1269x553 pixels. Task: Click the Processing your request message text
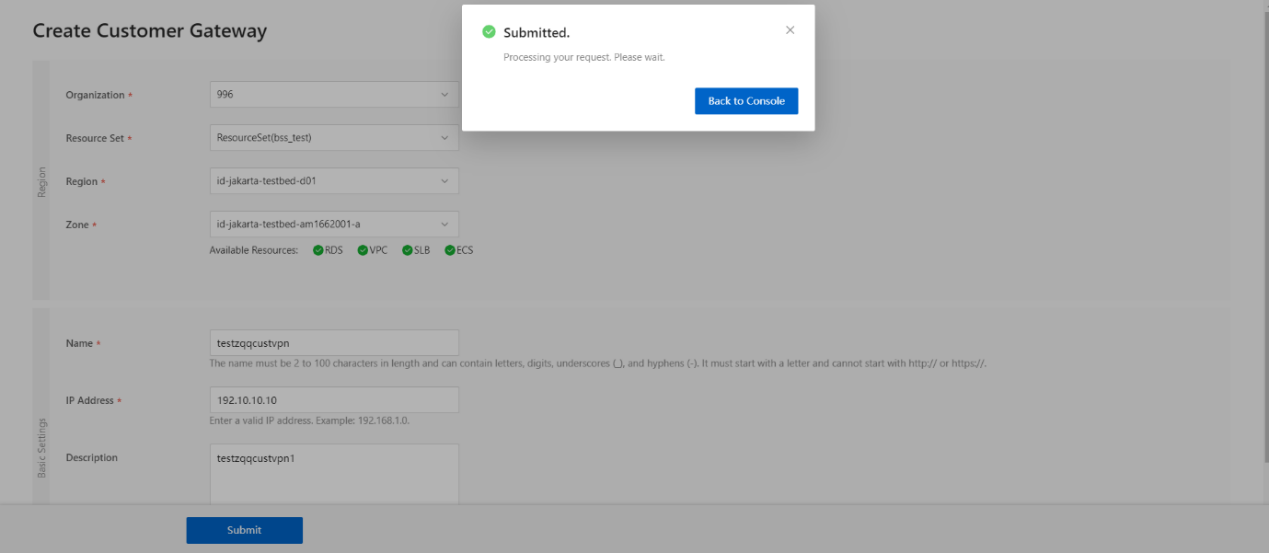(x=584, y=57)
